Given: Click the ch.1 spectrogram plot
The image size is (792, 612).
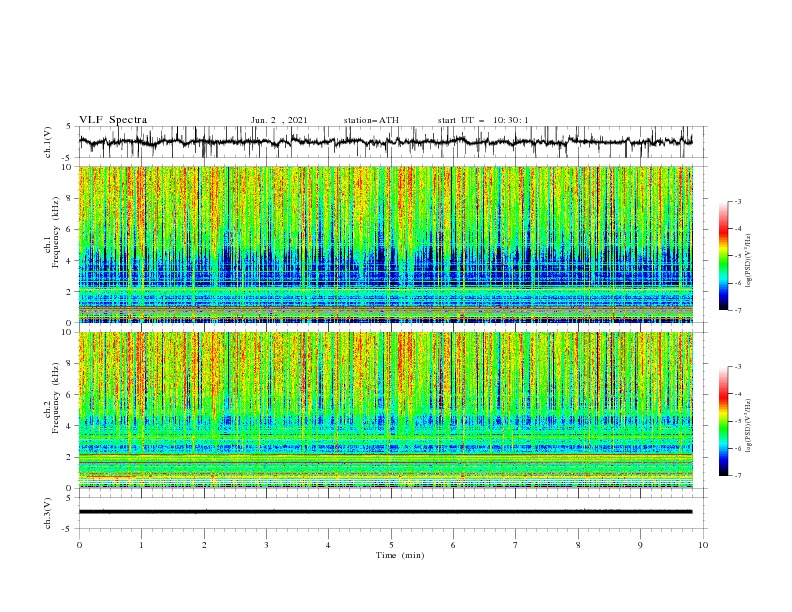Looking at the screenshot, I should 386,244.
